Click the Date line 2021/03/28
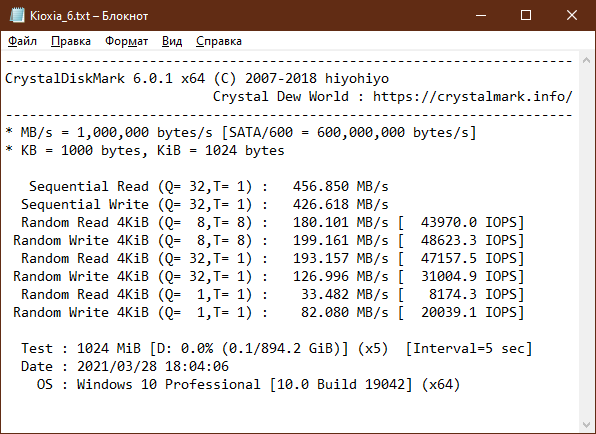Screen dimensions: 596x434 click(125, 366)
